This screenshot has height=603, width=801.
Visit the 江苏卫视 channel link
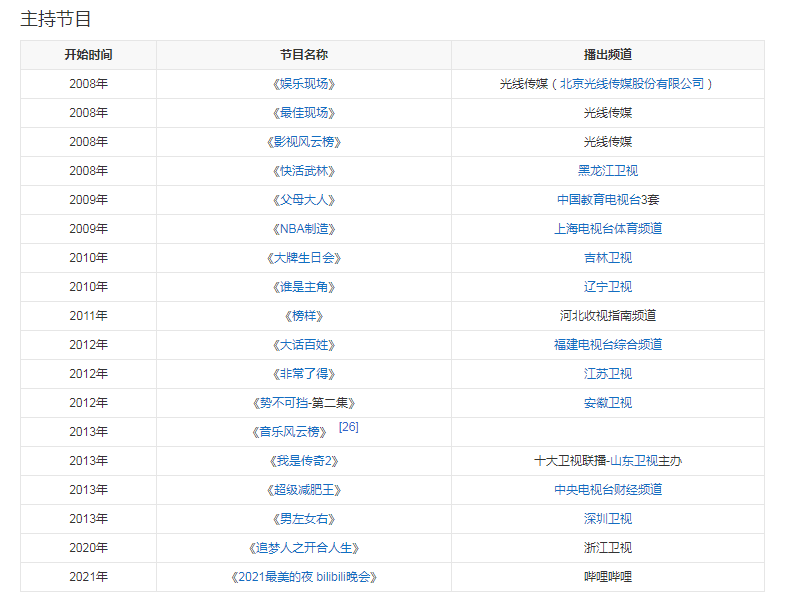607,374
